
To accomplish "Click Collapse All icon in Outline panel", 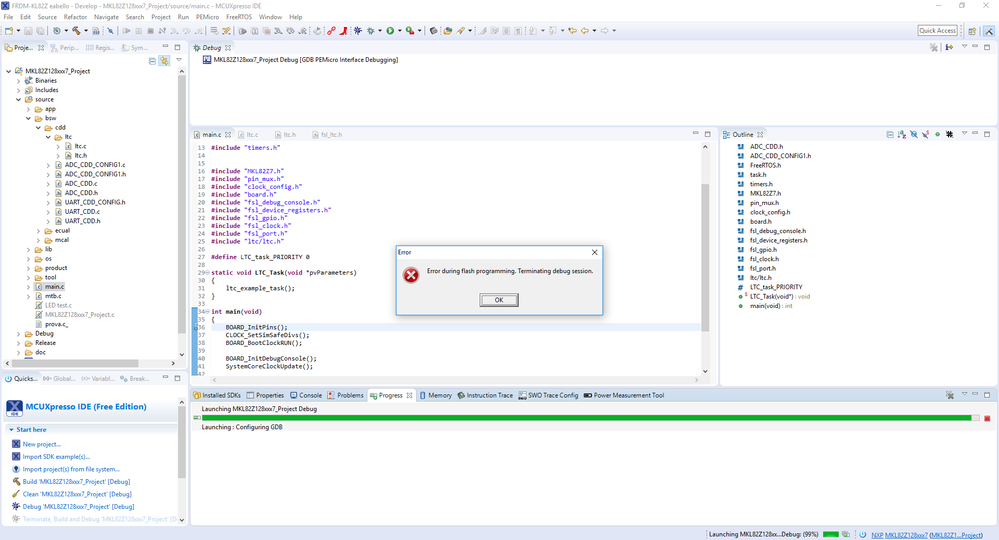I will click(x=890, y=134).
